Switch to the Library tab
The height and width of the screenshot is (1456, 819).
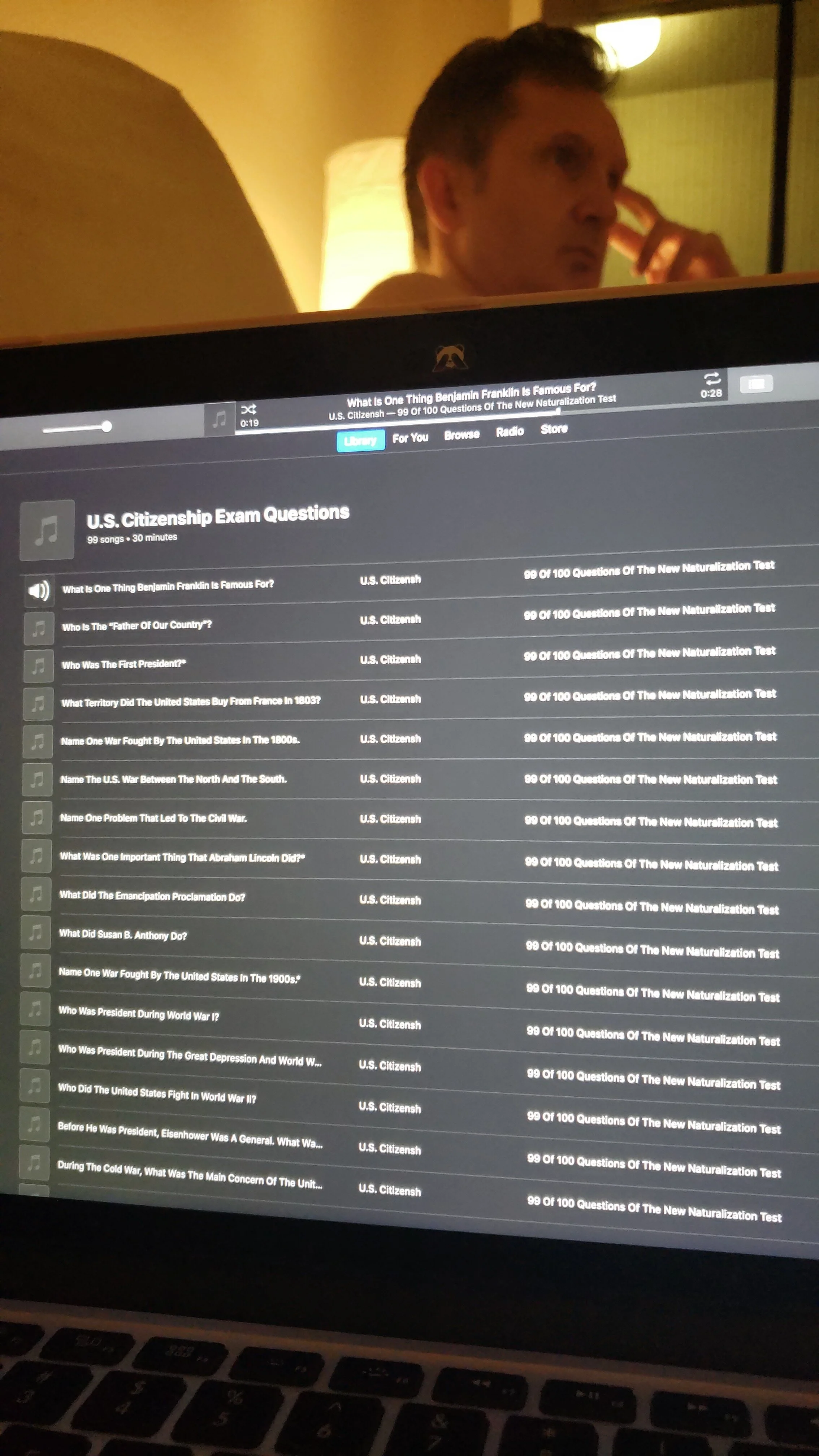[360, 441]
